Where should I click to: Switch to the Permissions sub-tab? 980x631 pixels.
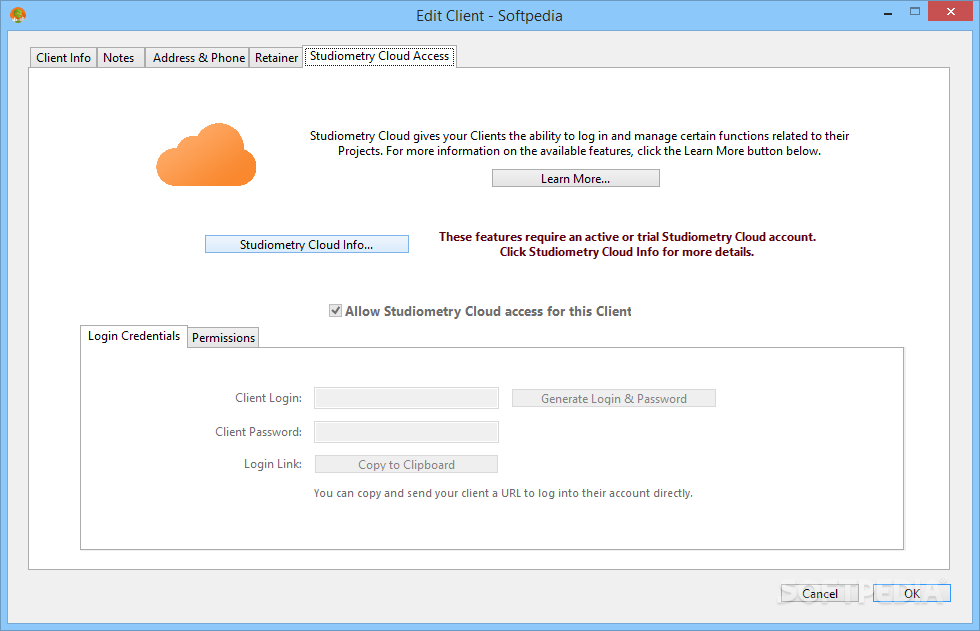coord(223,337)
